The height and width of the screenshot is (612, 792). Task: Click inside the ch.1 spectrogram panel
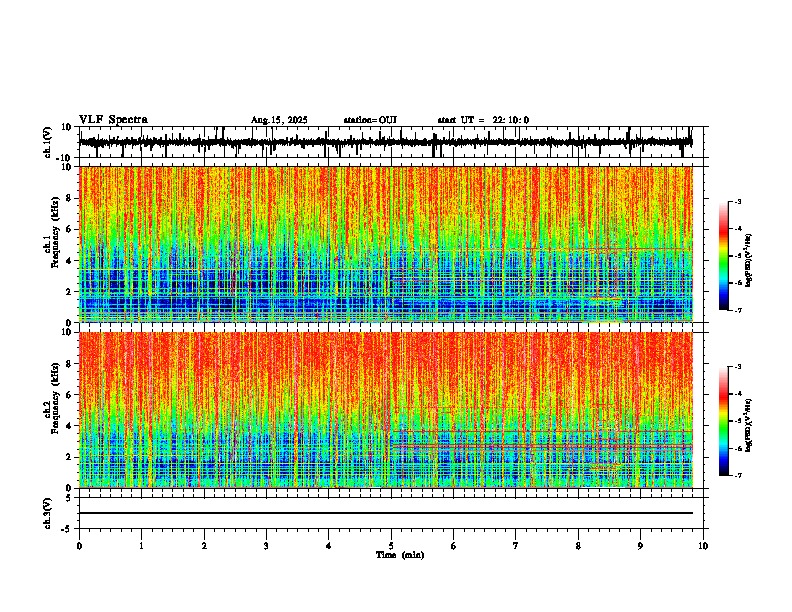point(386,244)
